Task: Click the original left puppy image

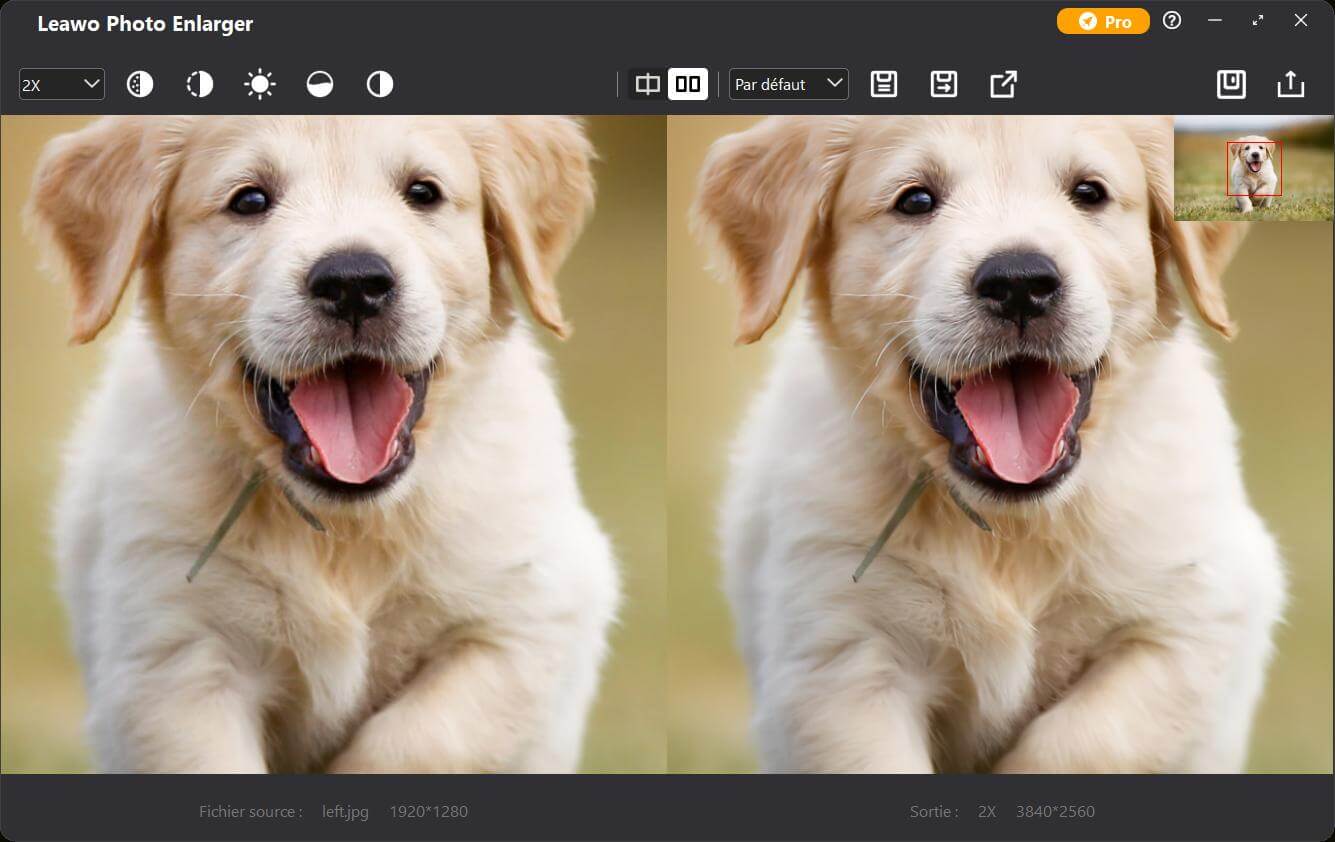Action: (333, 445)
